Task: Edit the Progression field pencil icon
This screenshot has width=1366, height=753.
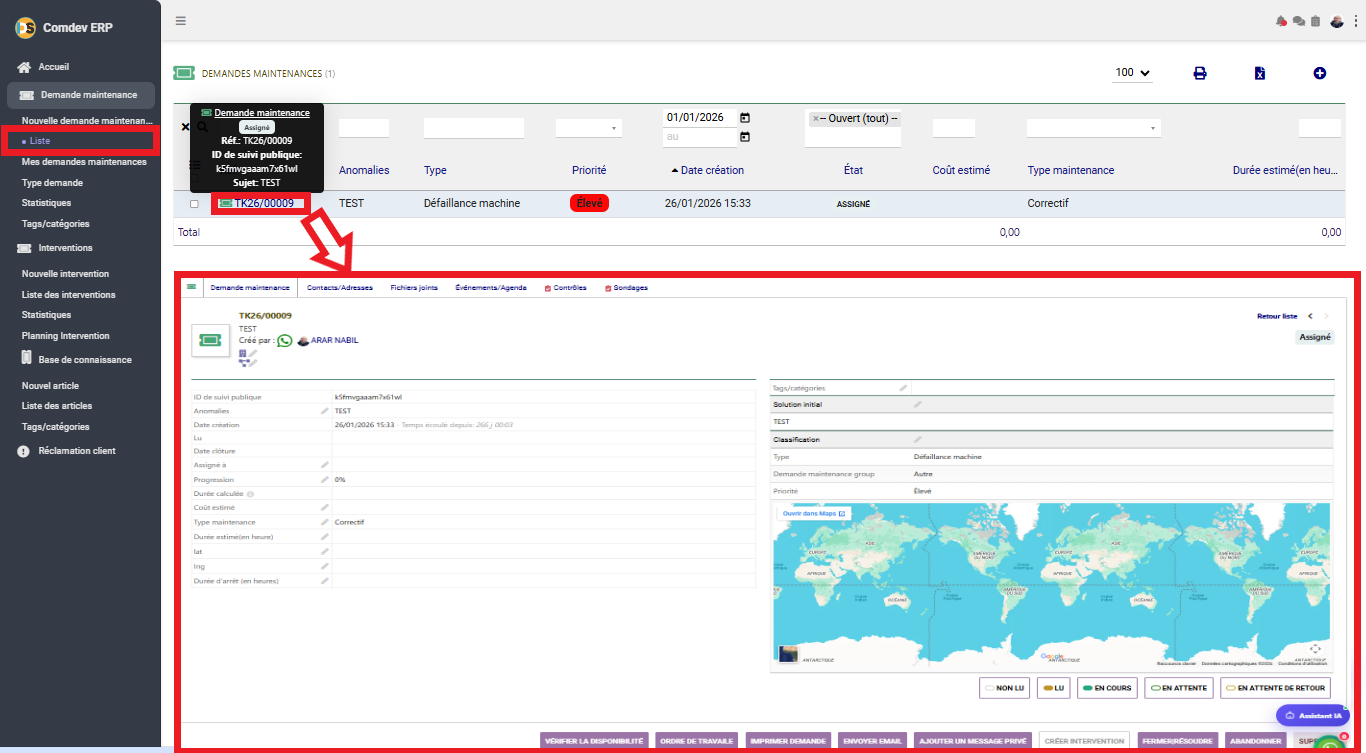Action: point(324,480)
